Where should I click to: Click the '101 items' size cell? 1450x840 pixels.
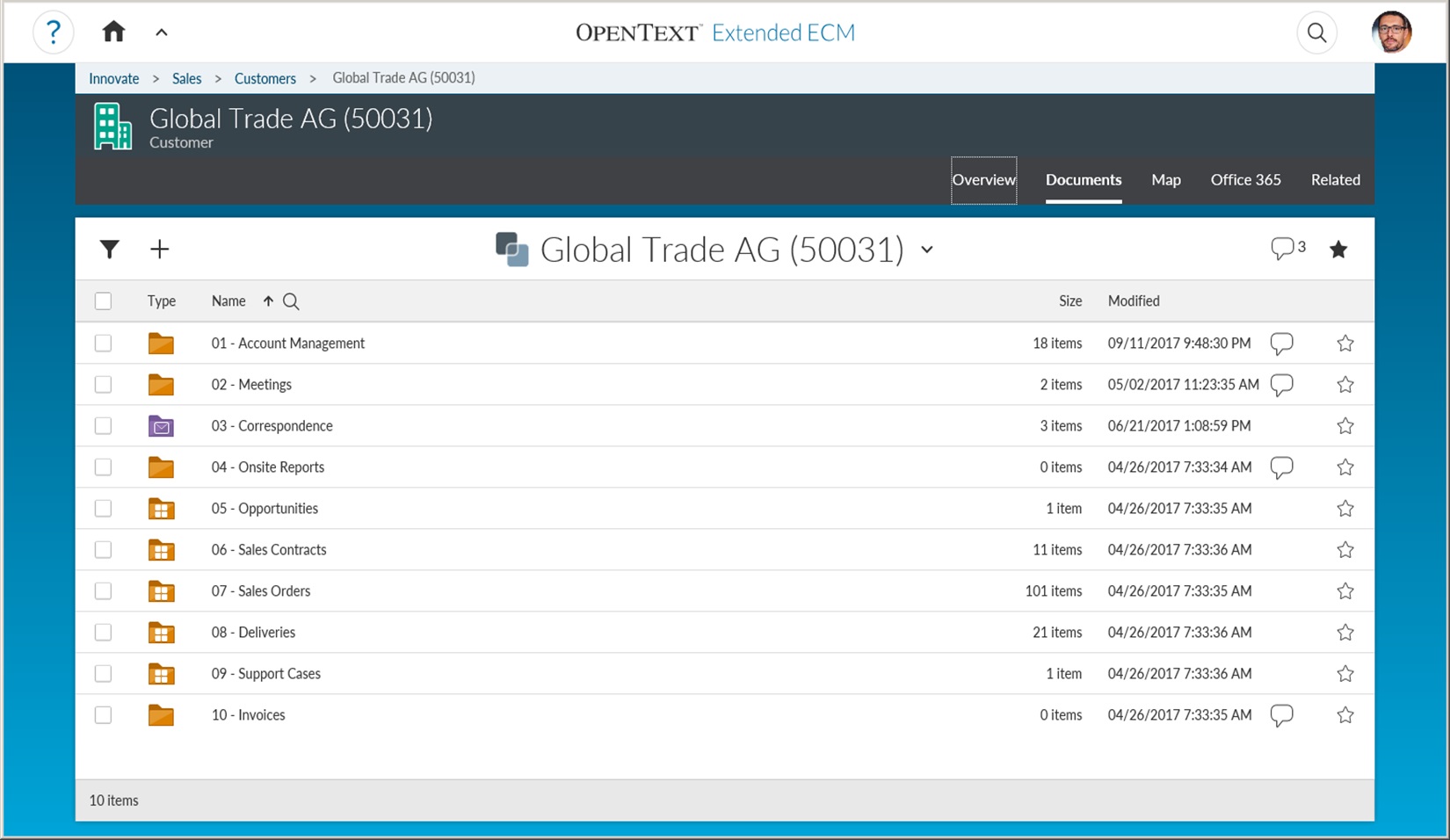[1054, 591]
